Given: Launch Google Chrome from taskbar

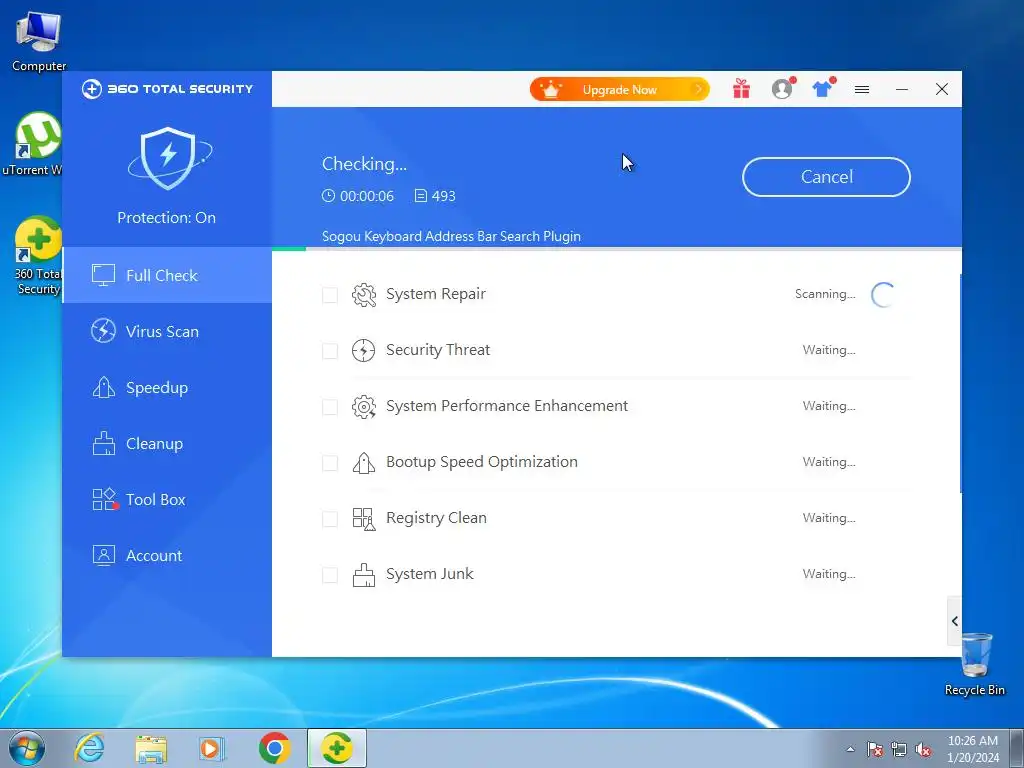Looking at the screenshot, I should pos(274,748).
